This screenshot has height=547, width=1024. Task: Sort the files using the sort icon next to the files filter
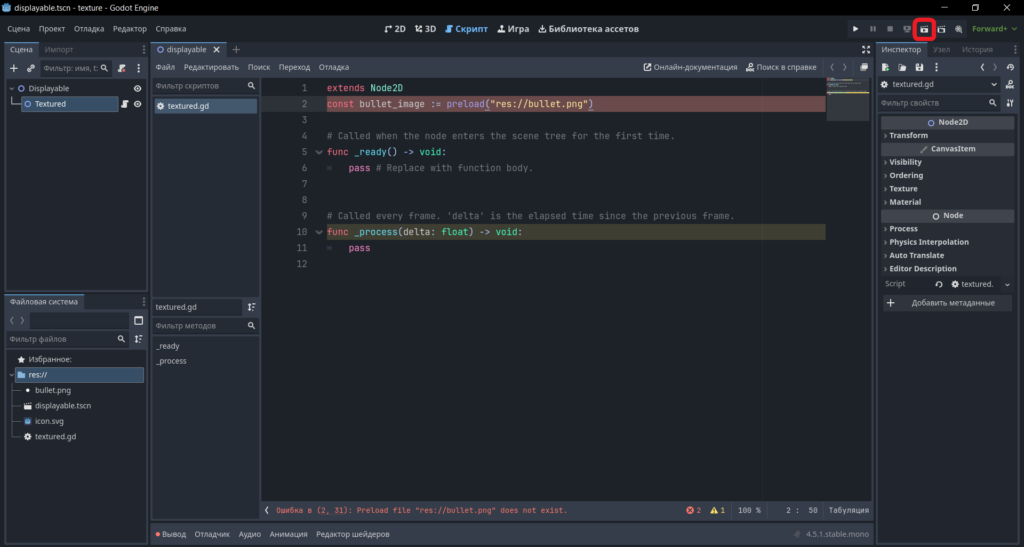point(138,339)
